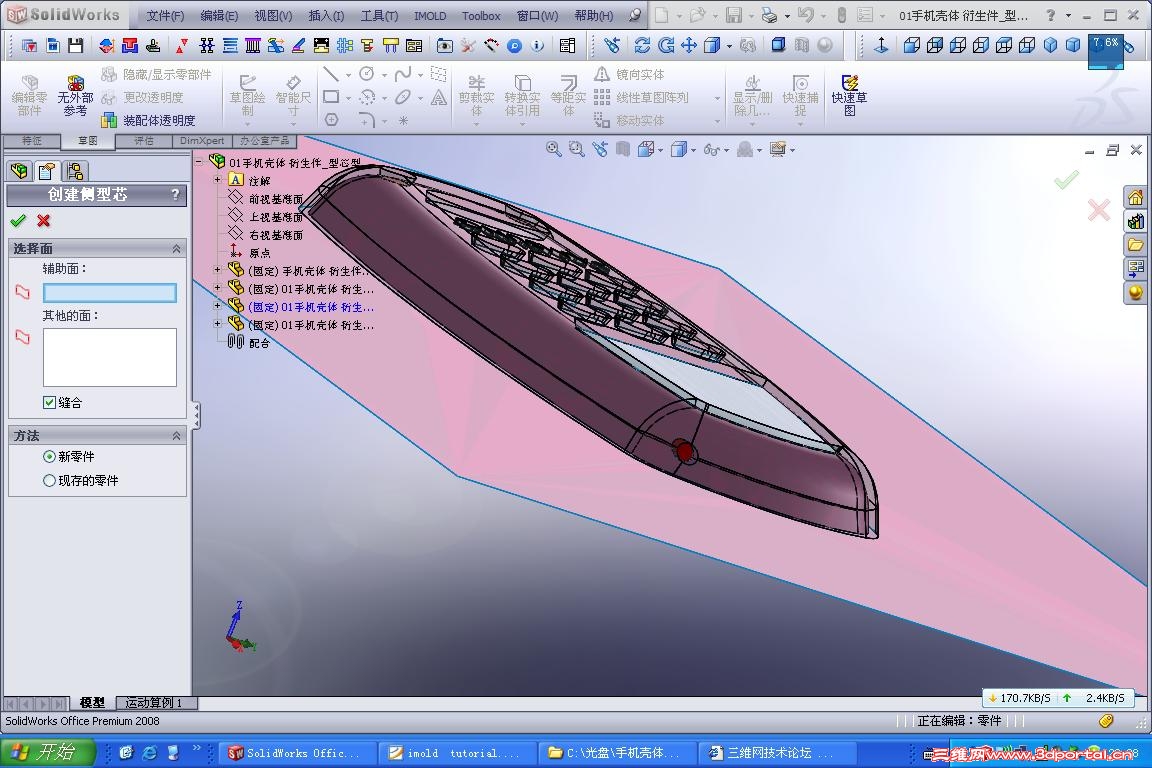Click the IMOLD purple bars icon
The height and width of the screenshot is (768, 1152).
tap(253, 46)
